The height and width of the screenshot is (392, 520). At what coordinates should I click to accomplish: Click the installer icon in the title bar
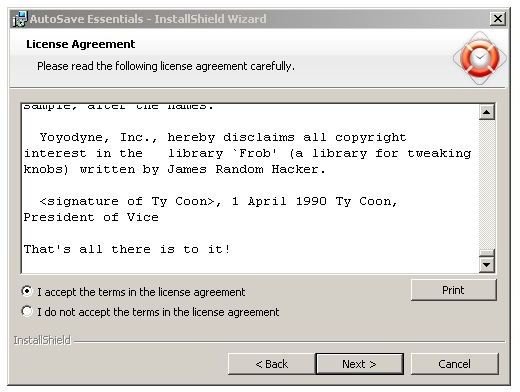click(x=19, y=19)
